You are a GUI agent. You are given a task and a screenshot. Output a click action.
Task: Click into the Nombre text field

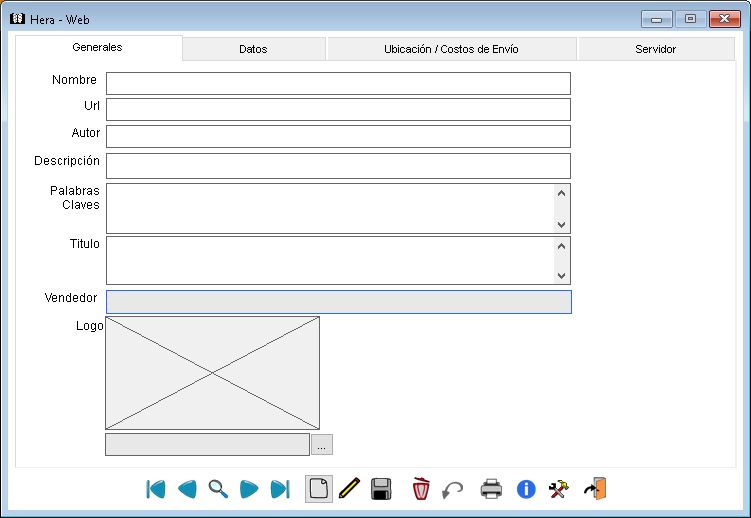(x=338, y=83)
